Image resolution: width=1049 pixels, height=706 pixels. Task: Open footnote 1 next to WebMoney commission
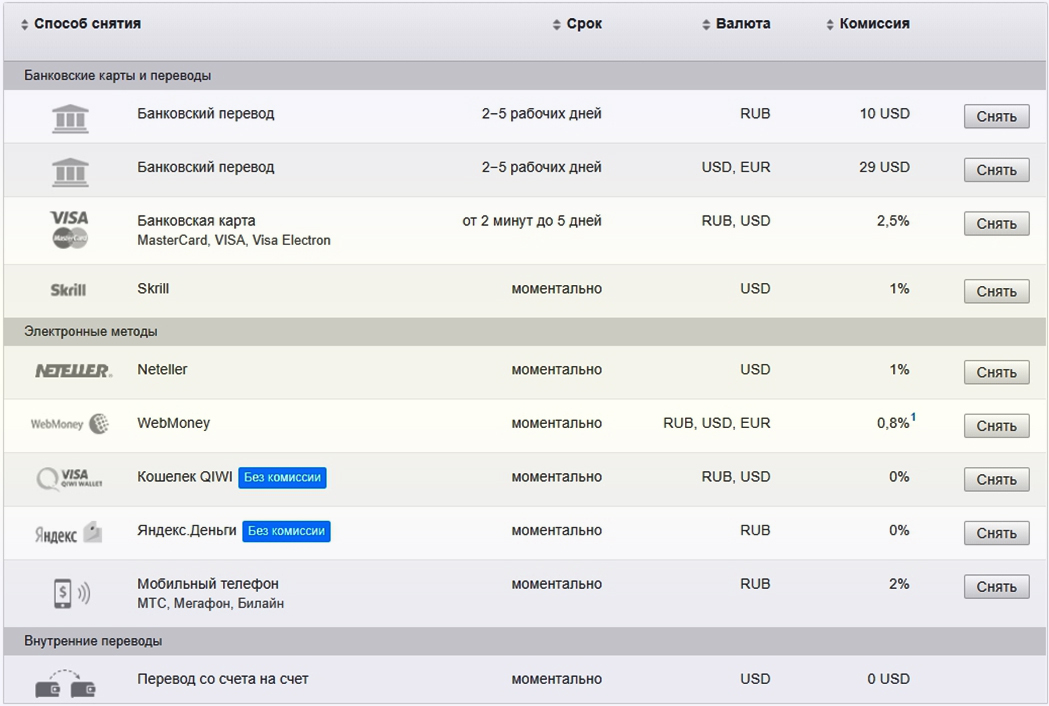(913, 418)
